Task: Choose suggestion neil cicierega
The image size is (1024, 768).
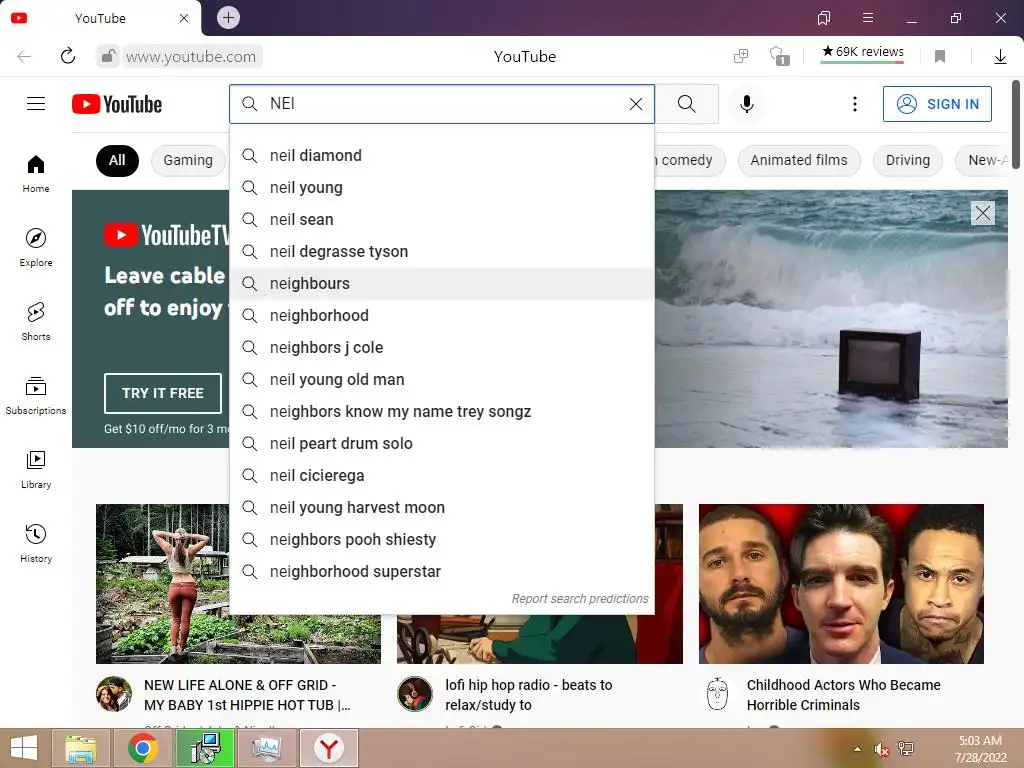Action: click(442, 475)
